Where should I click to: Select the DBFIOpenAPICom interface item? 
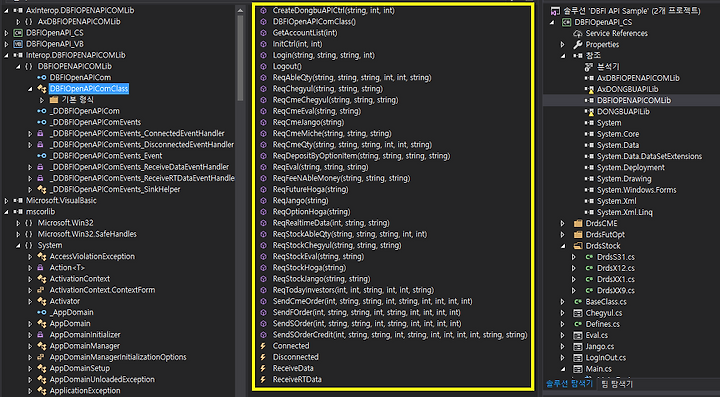point(80,78)
